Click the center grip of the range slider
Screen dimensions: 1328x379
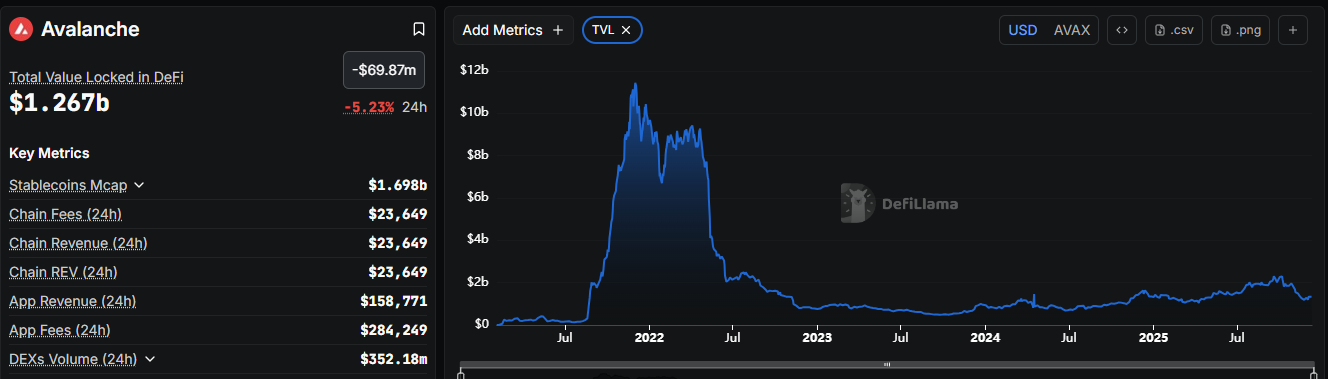point(886,364)
